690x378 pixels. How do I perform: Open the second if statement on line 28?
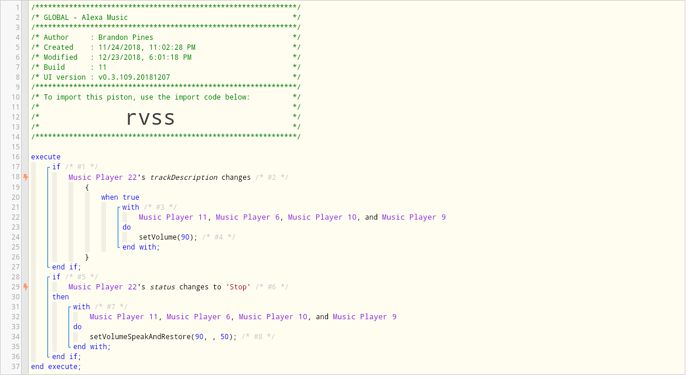(56, 277)
